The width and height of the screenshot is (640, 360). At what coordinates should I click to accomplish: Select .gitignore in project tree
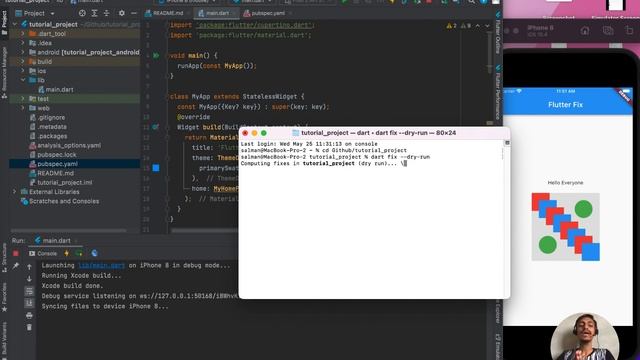click(48, 118)
